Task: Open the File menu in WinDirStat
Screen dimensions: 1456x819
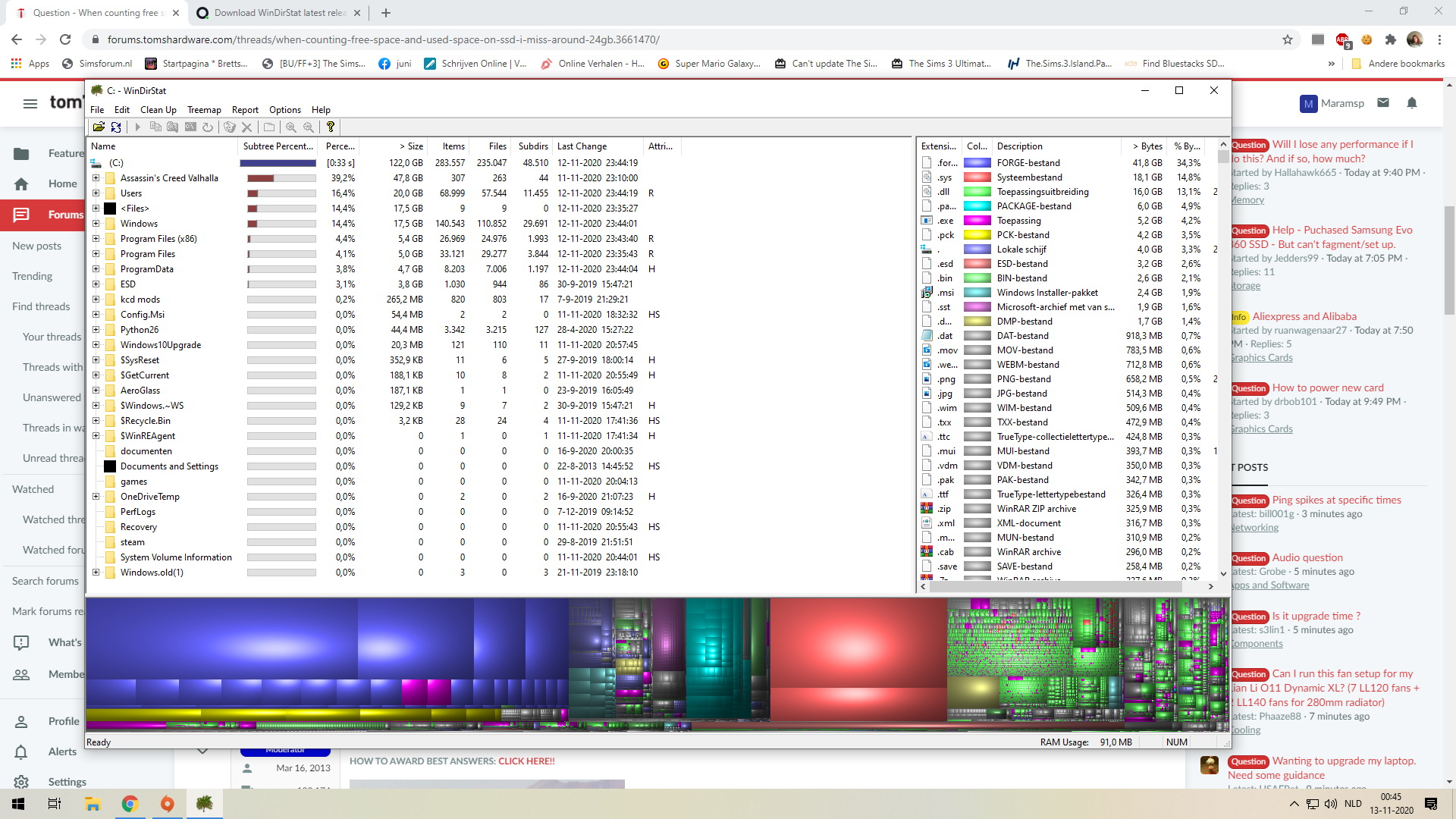Action: click(x=97, y=110)
